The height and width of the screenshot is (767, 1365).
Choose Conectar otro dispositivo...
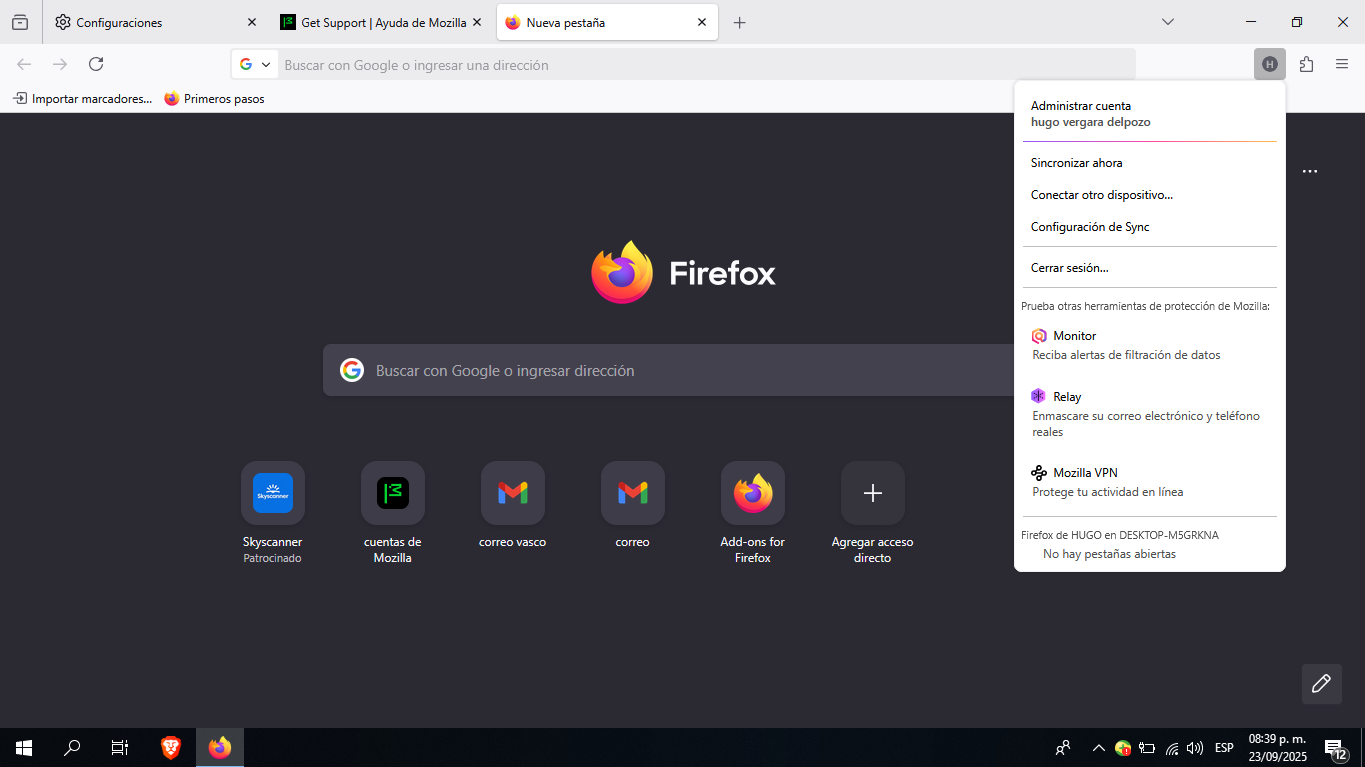point(1150,195)
